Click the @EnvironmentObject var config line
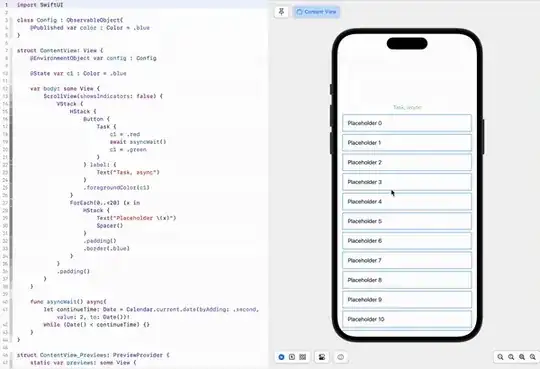This screenshot has height=369, width=540. click(93, 58)
